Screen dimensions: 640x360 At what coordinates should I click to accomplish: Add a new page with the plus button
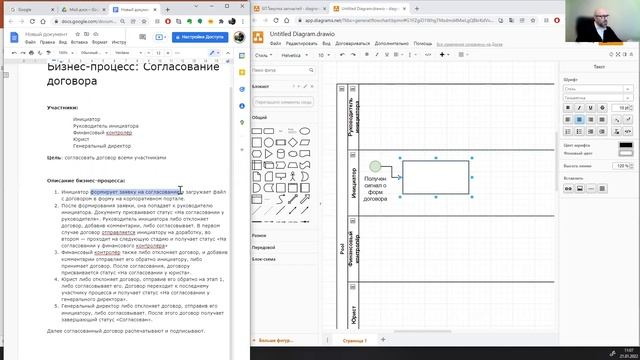(x=383, y=340)
